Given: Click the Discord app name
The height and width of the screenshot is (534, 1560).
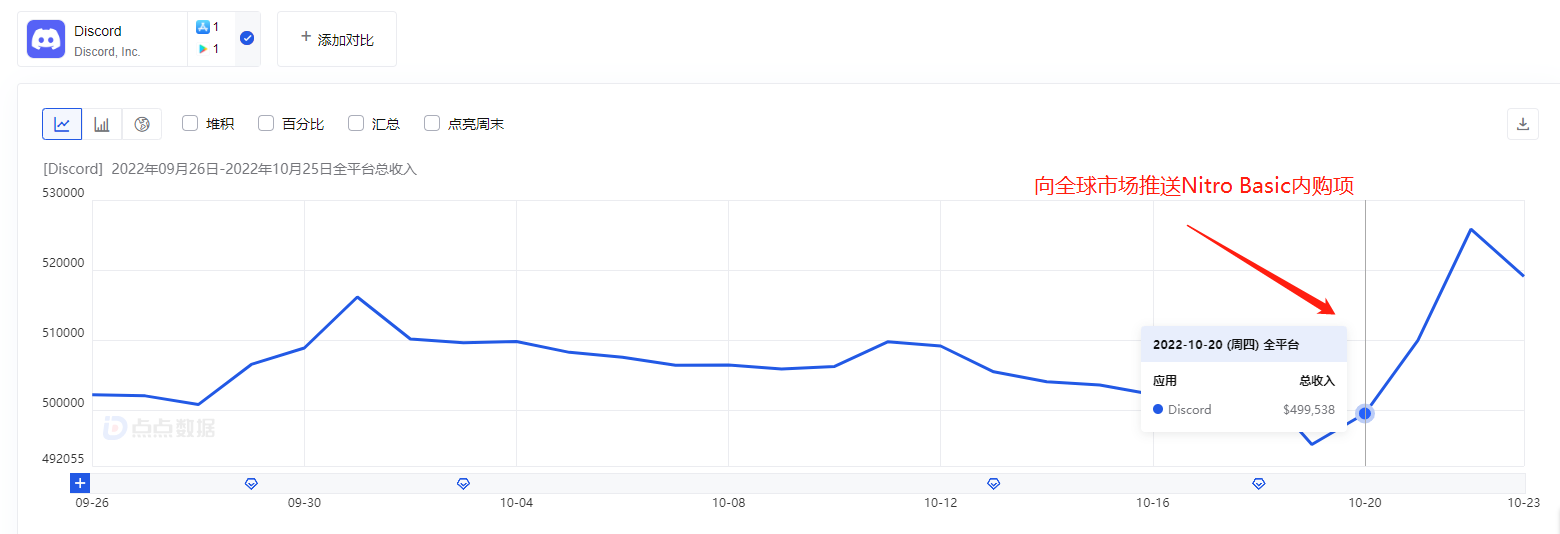Looking at the screenshot, I should coord(98,31).
